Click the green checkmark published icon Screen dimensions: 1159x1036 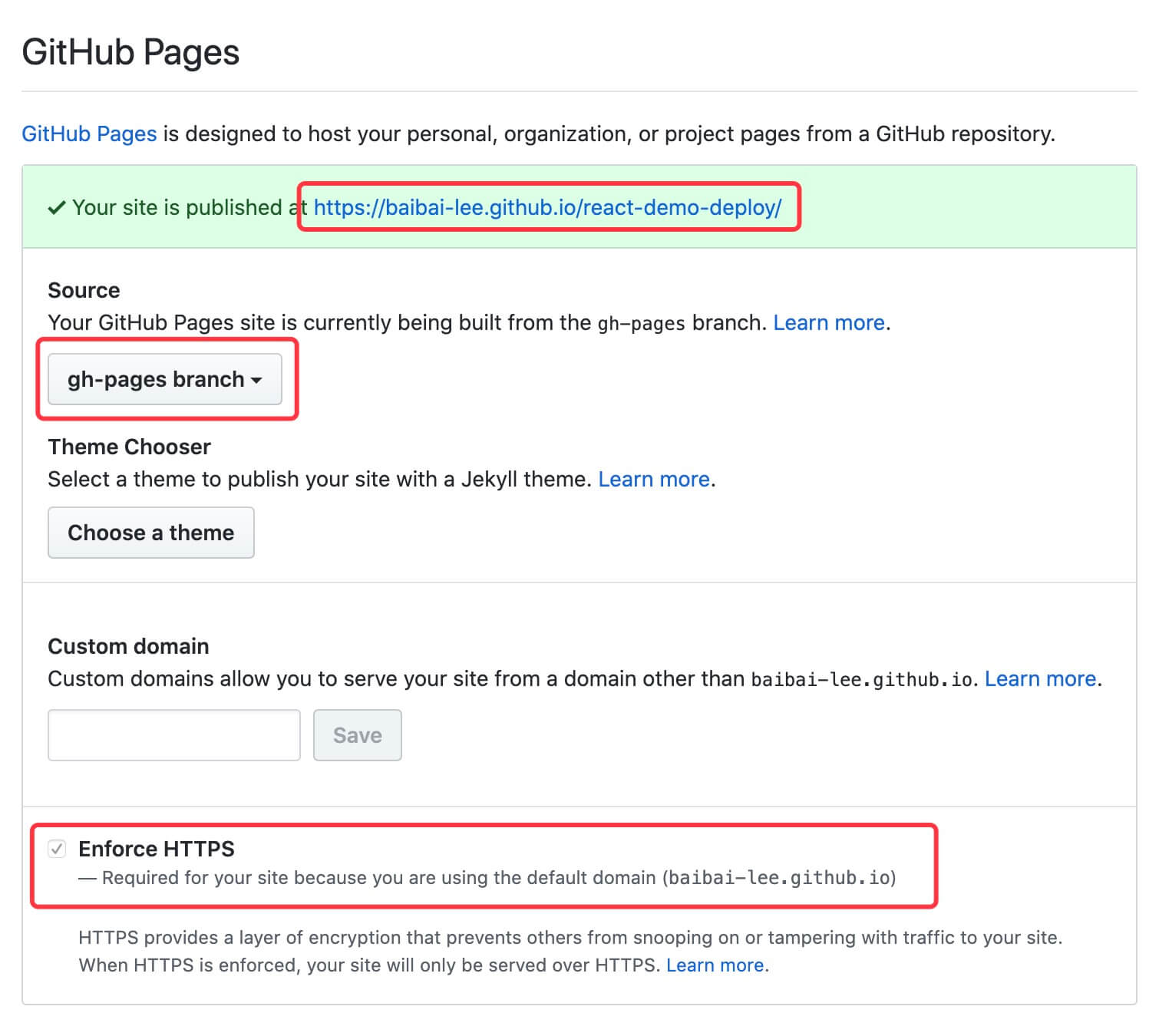[56, 208]
